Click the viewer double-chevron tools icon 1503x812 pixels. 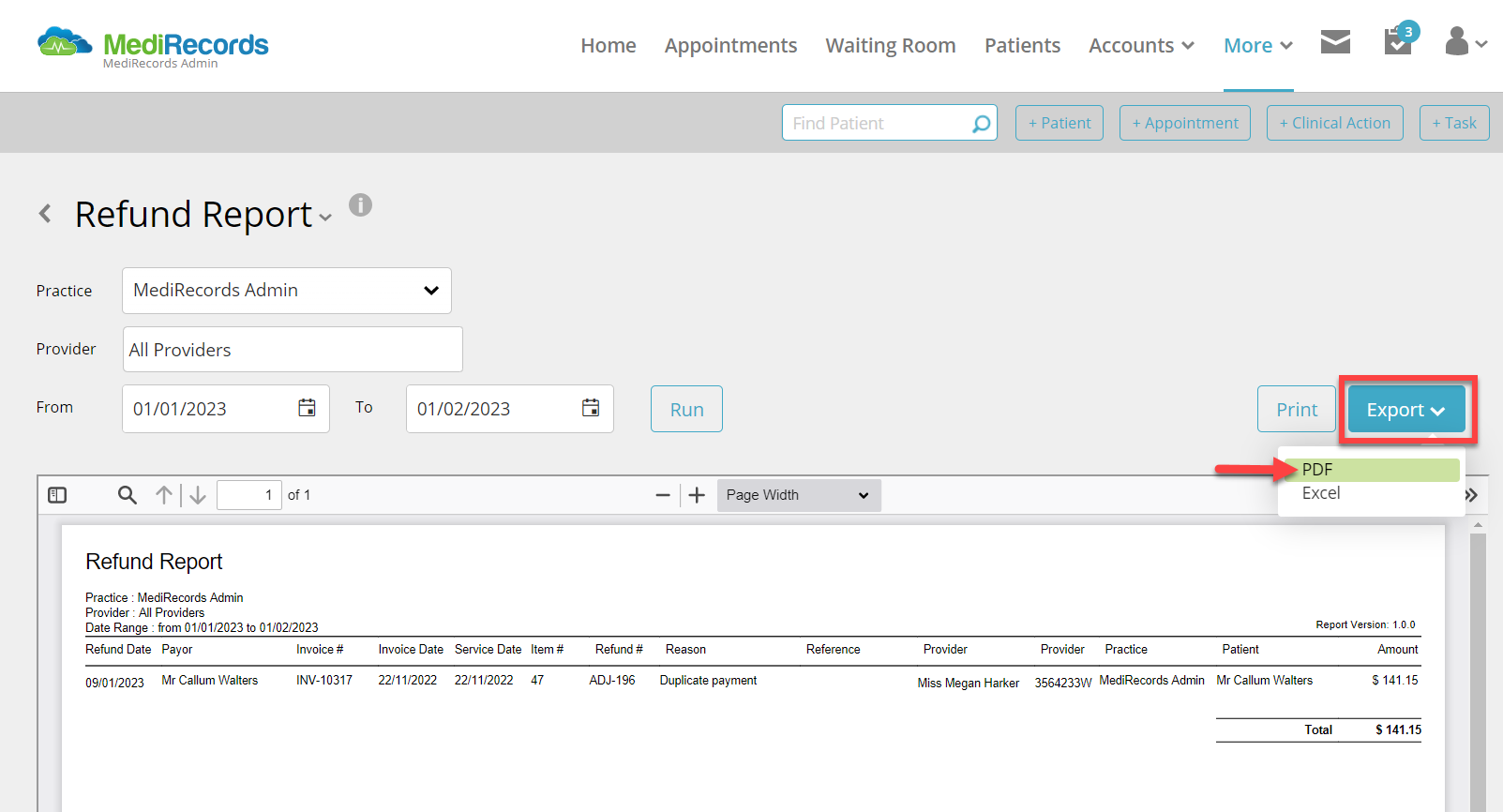click(x=1472, y=495)
